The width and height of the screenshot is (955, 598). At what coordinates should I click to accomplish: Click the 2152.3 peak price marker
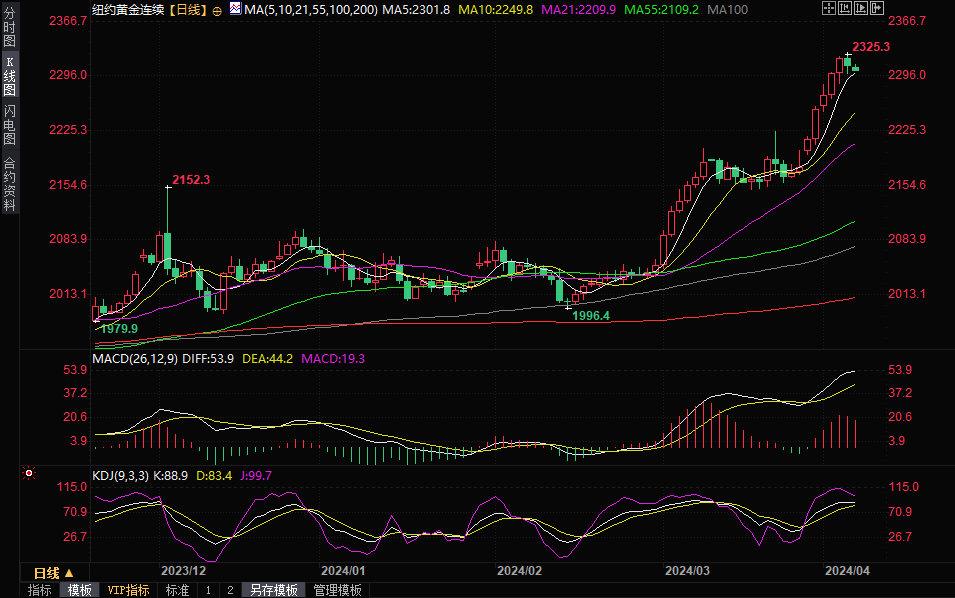tap(191, 180)
